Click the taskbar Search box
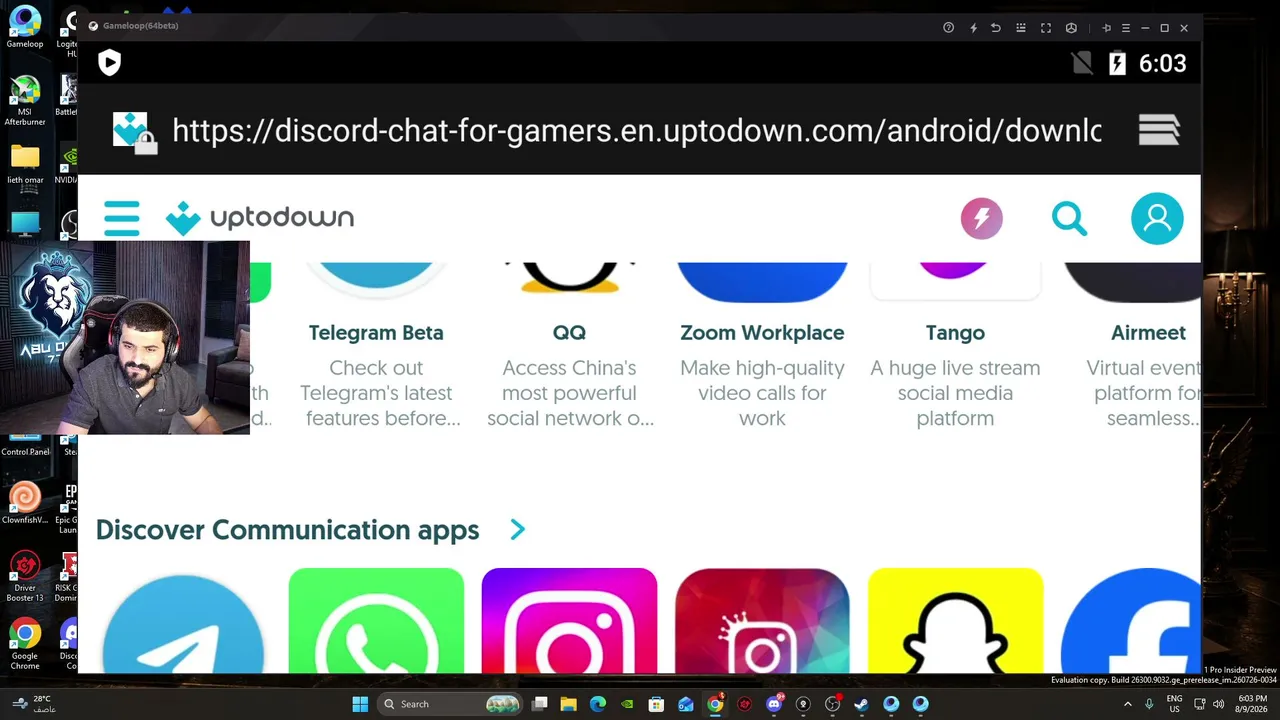 pyautogui.click(x=451, y=704)
